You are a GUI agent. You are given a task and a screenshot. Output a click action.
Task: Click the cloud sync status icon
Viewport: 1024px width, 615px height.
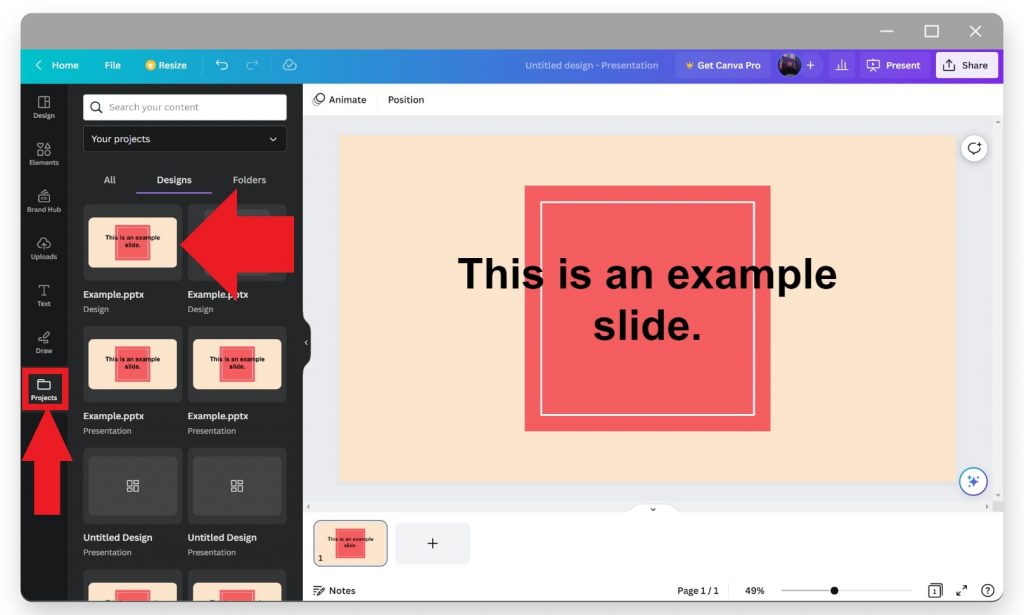pyautogui.click(x=289, y=64)
